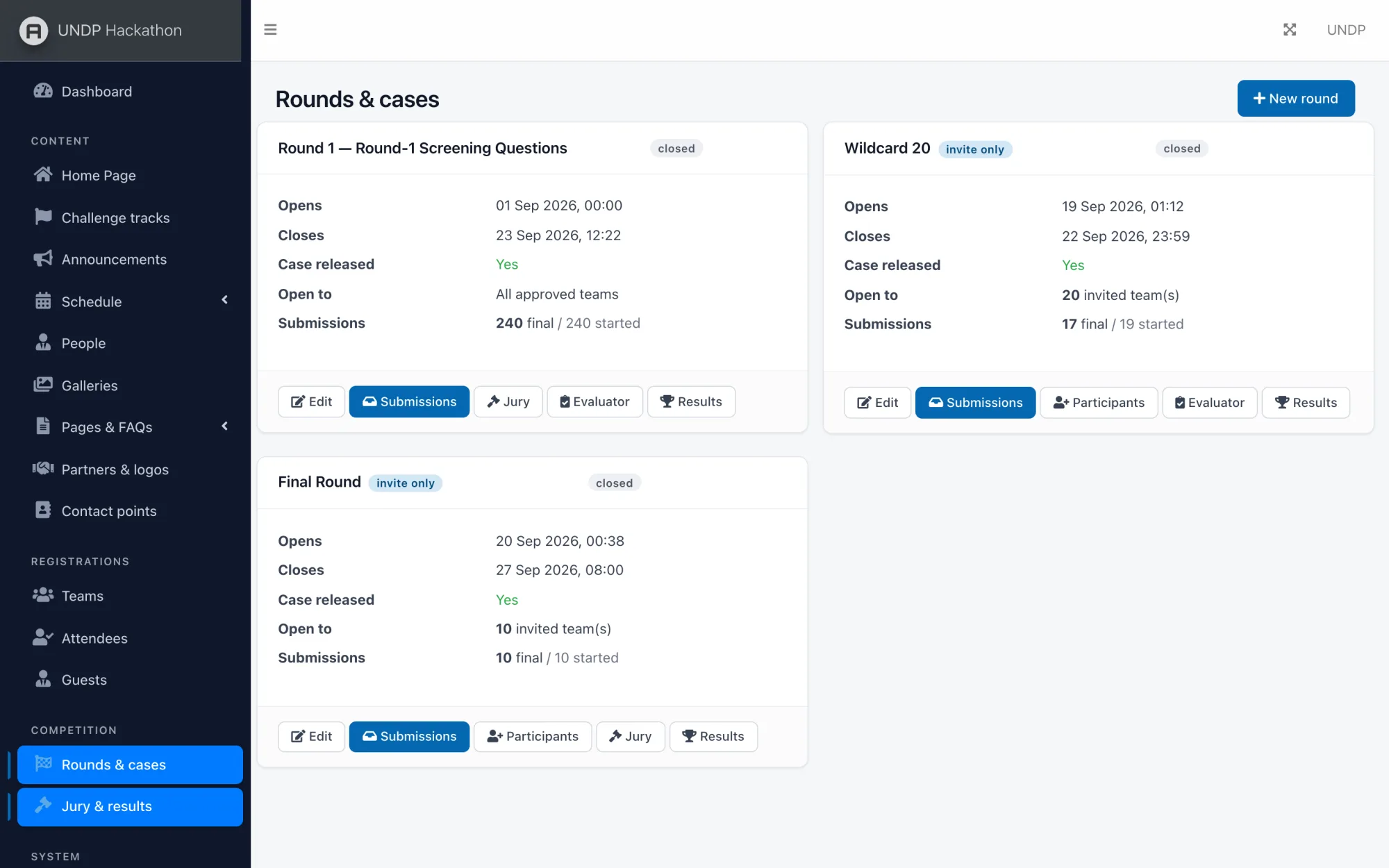This screenshot has width=1389, height=868.
Task: Click the Attendees user-check icon
Action: coord(43,637)
